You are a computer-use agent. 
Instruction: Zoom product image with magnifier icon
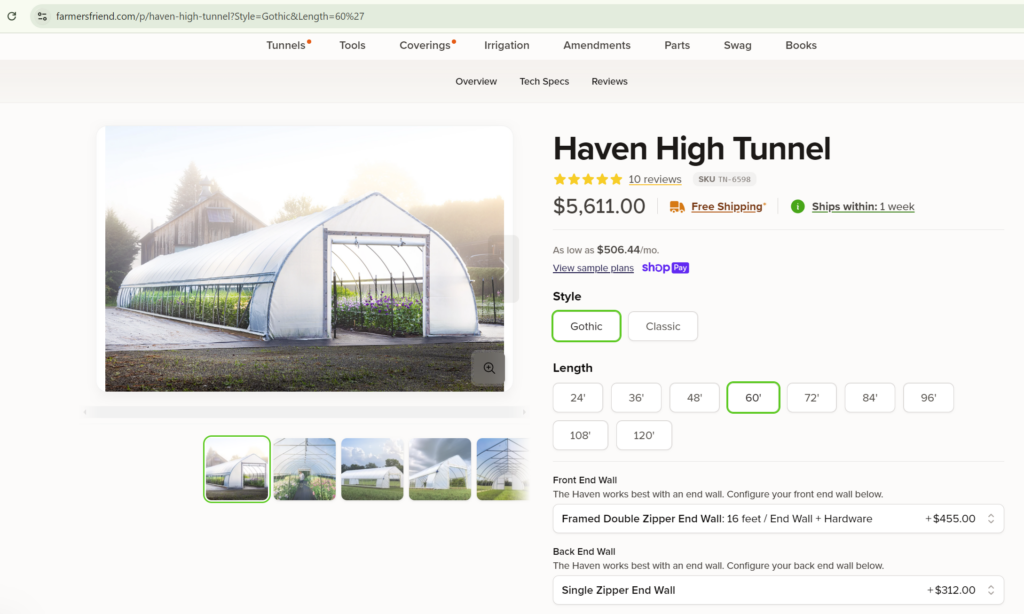click(488, 368)
